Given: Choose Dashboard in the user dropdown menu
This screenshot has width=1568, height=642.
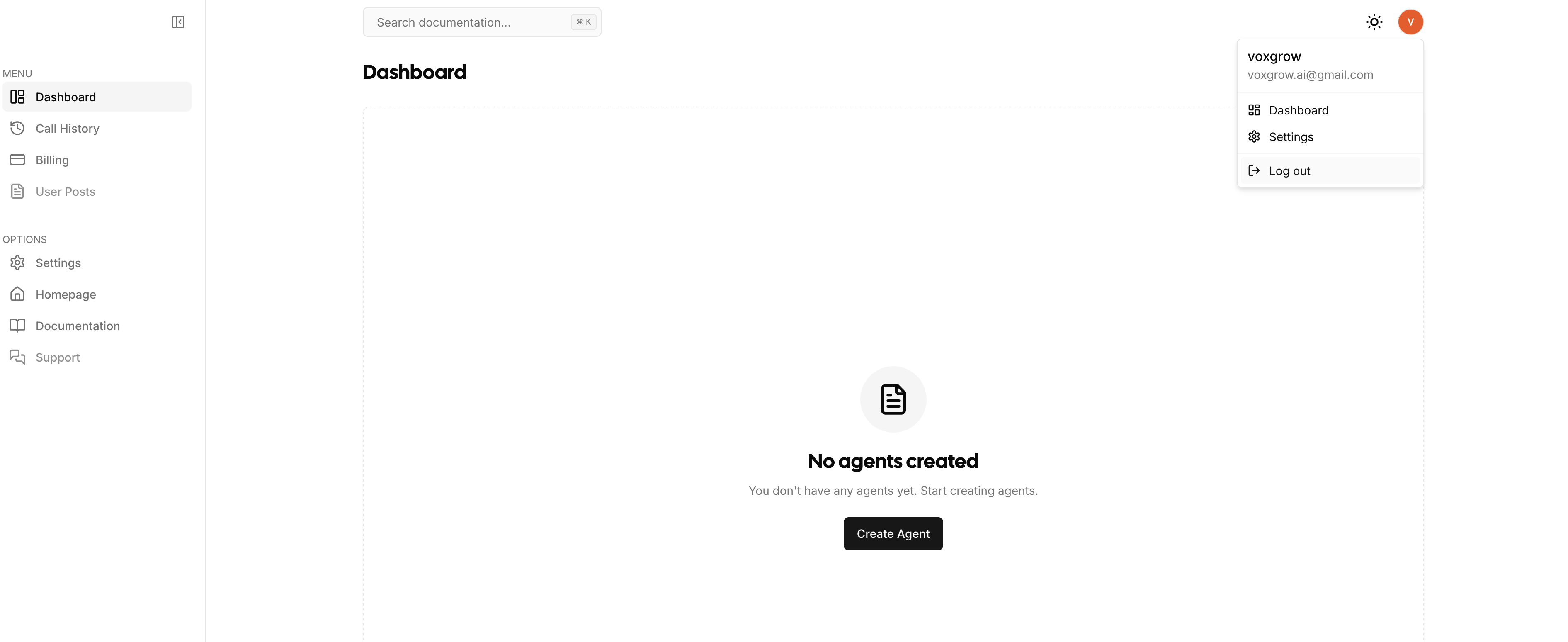Looking at the screenshot, I should (1330, 110).
